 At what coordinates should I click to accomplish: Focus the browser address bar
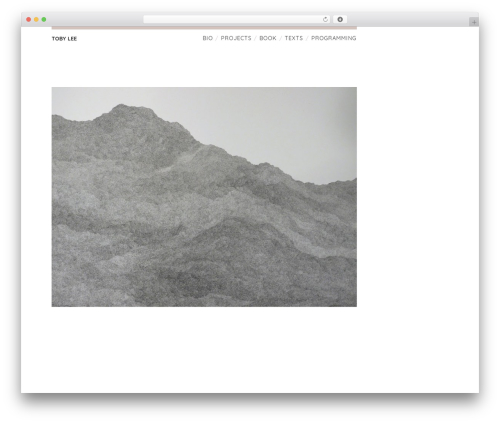(x=237, y=20)
